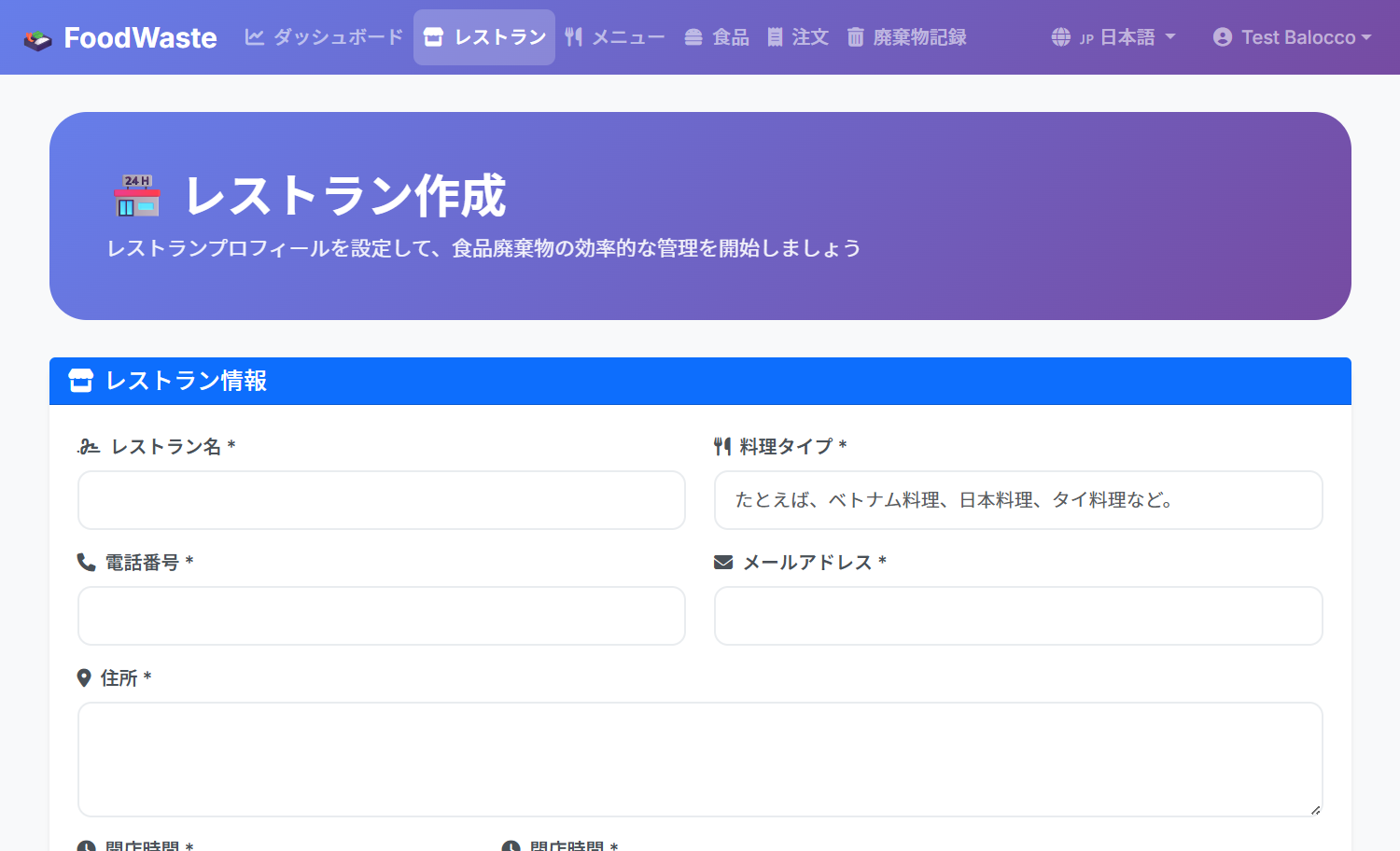Click the FoodWaste logo icon
Screen dimensions: 1400x851
[37, 39]
